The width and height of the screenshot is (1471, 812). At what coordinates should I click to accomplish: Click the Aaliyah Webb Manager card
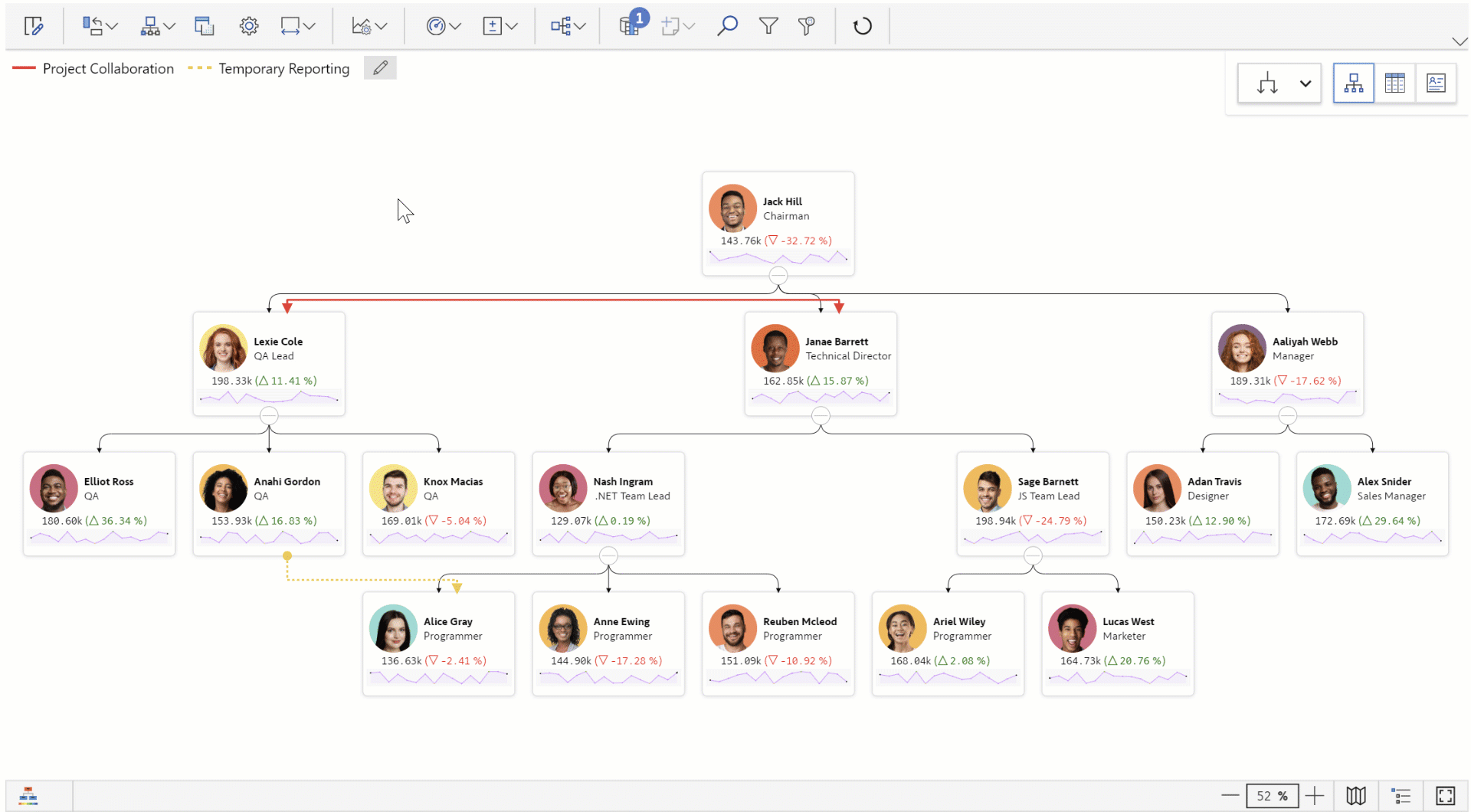click(x=1287, y=363)
